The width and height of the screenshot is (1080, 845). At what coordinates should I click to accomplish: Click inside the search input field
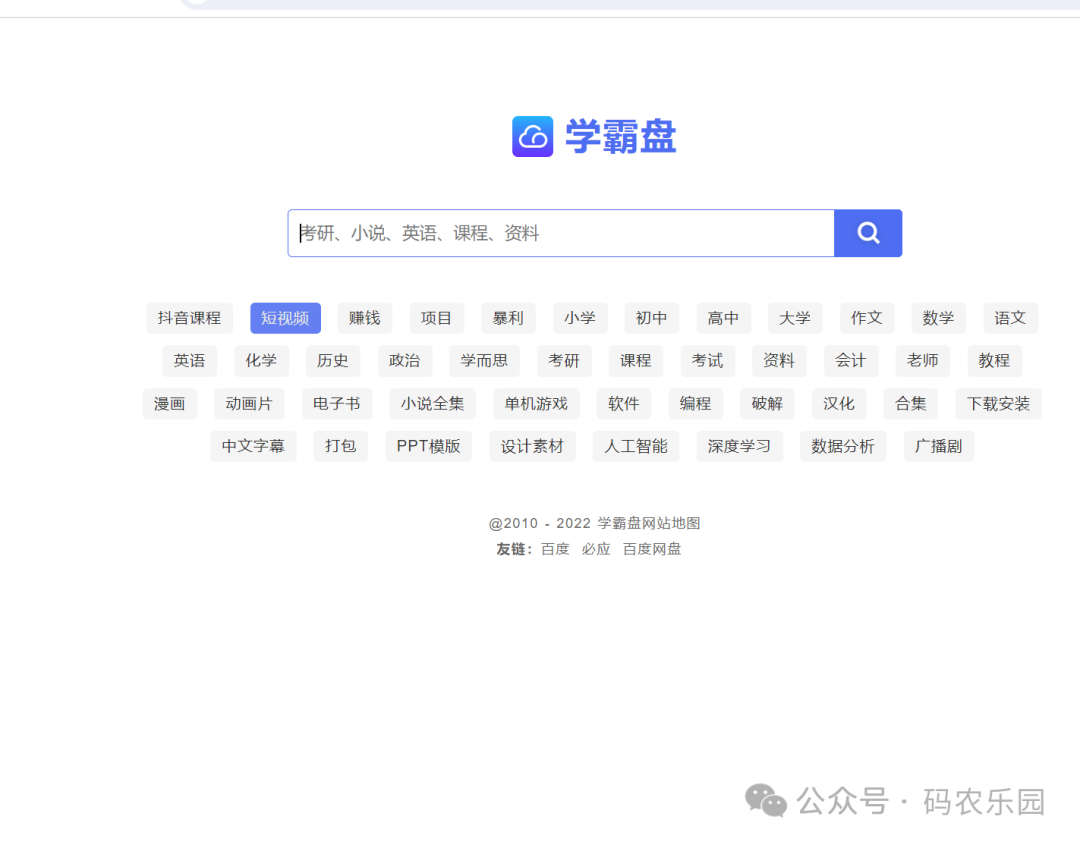[560, 232]
